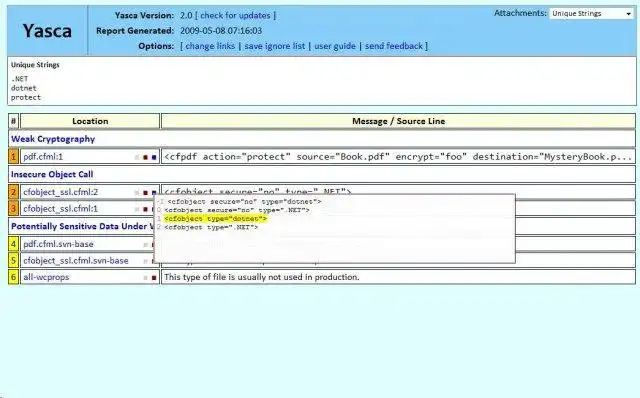The image size is (640, 398).
Task: Open the cfobject_ssl.cfml:2 location link
Action: tap(60, 192)
